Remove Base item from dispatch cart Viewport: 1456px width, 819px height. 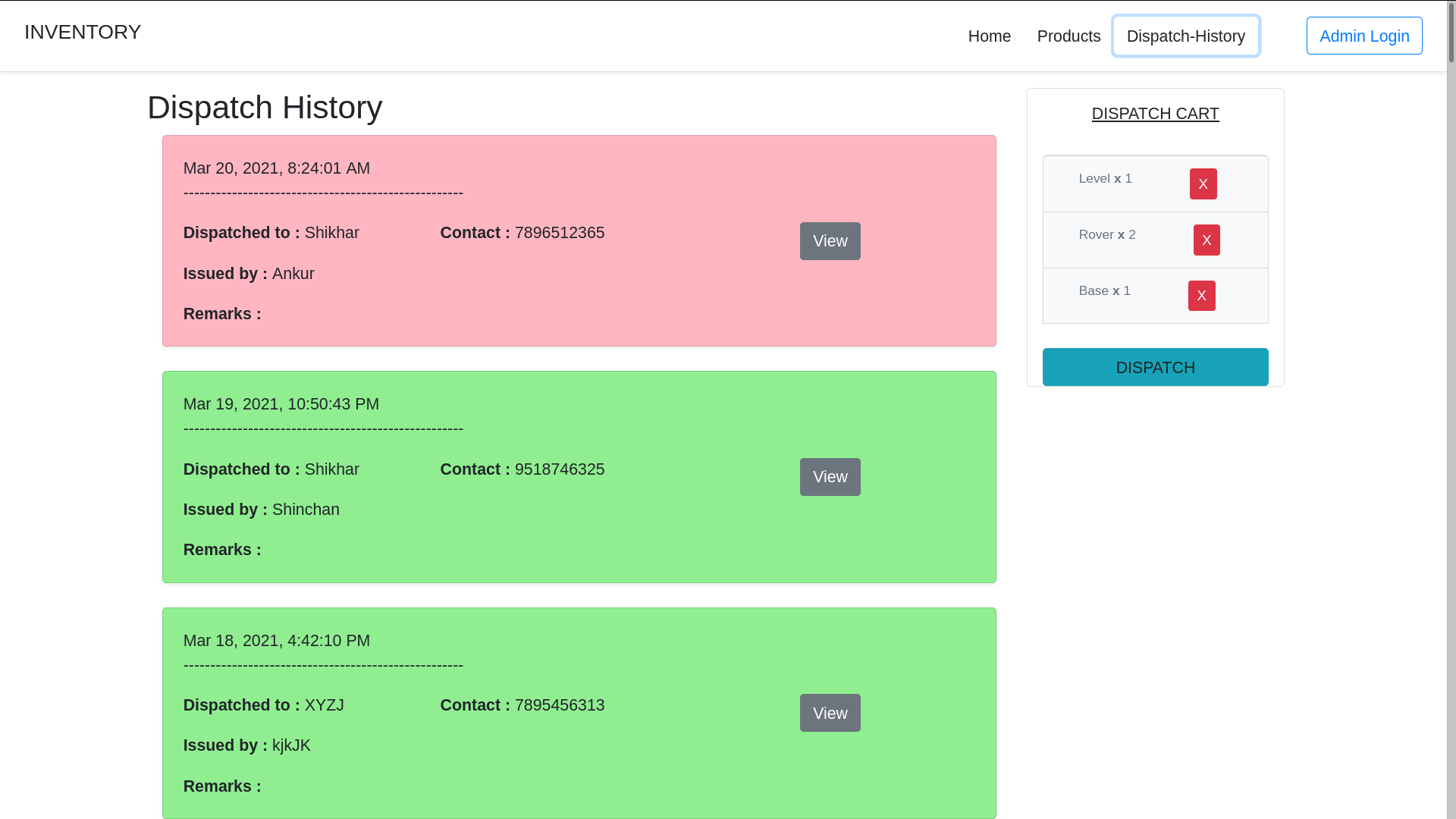coord(1201,296)
